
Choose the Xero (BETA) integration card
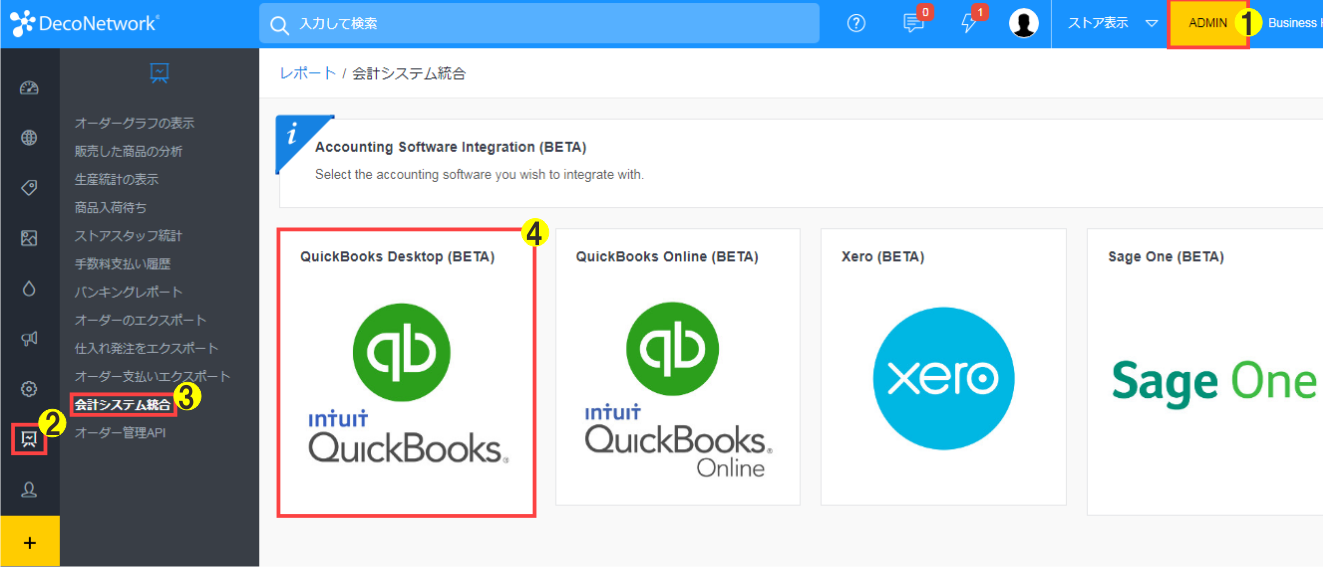pos(943,366)
